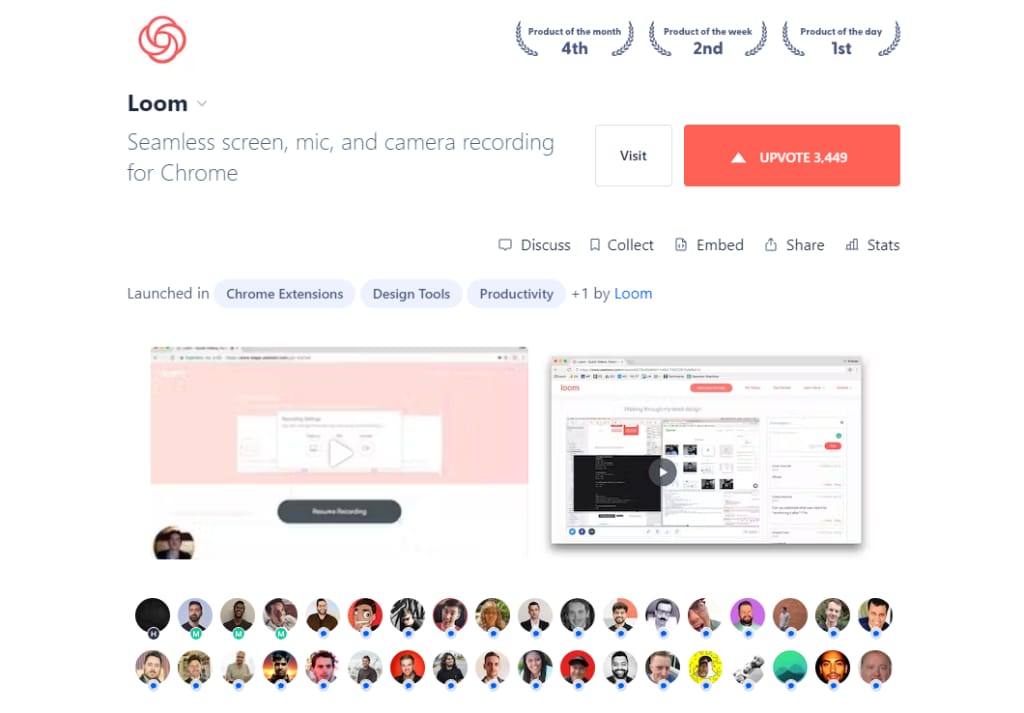Show the +1 additional topic
Image resolution: width=1024 pixels, height=713 pixels.
click(x=580, y=294)
